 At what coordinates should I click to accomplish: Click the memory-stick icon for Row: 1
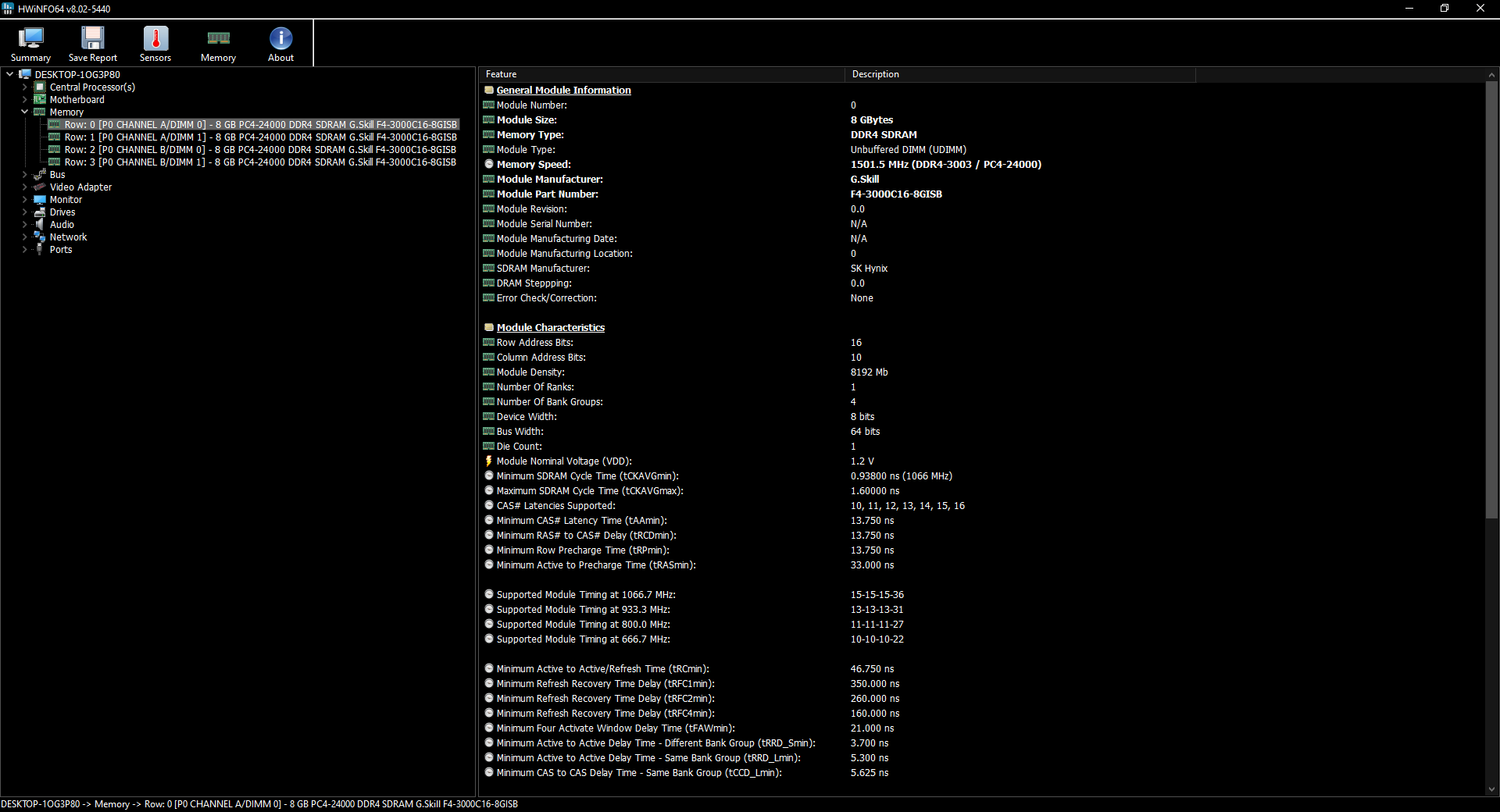click(x=55, y=137)
